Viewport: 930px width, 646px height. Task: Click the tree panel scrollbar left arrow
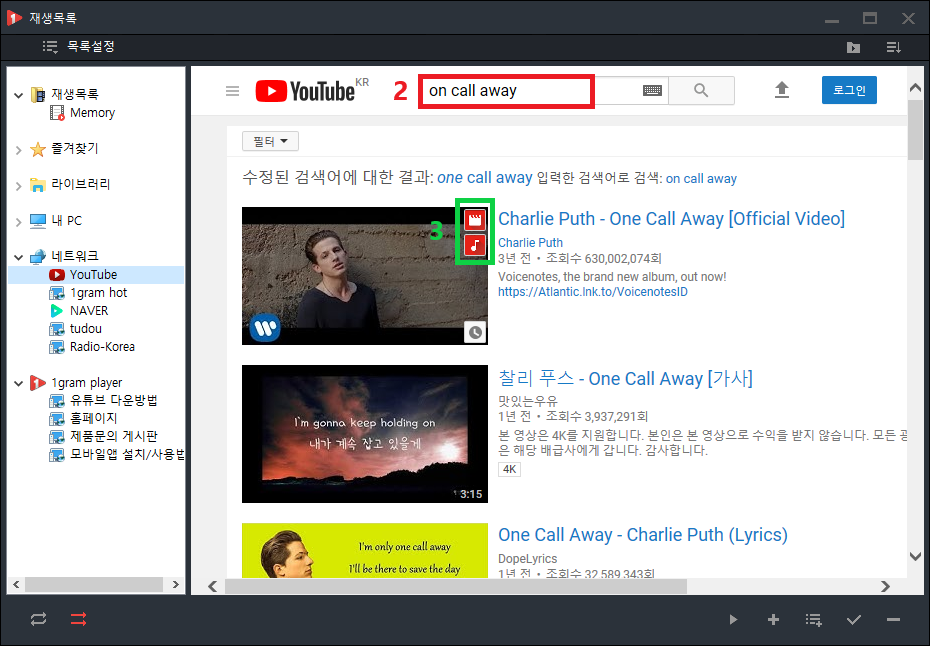pos(16,584)
